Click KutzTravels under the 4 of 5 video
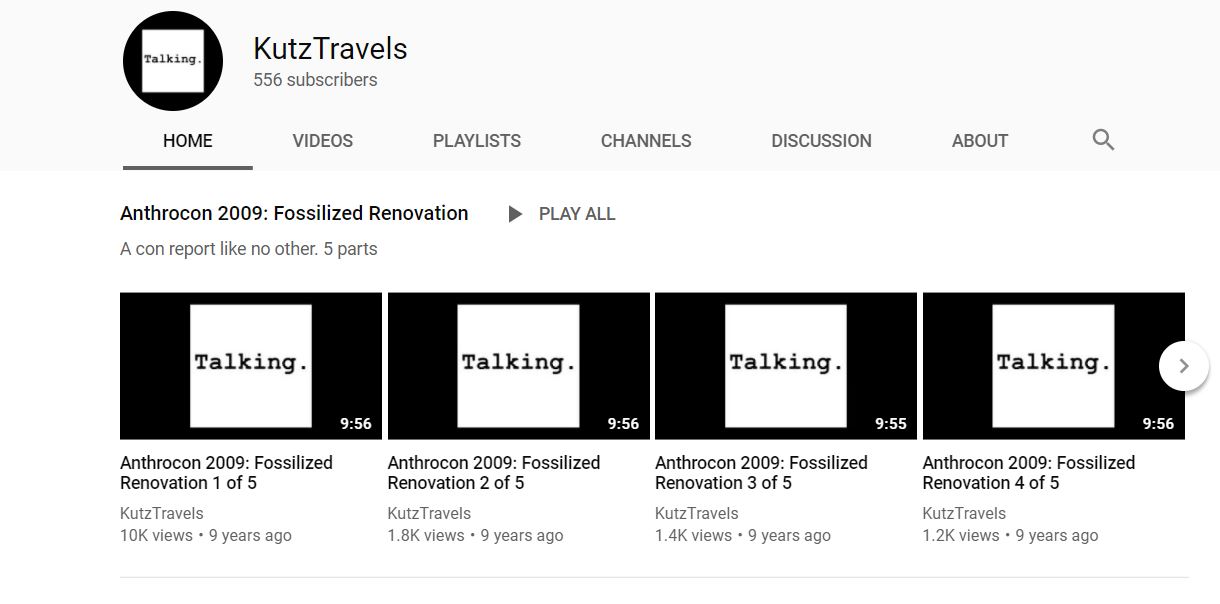The height and width of the screenshot is (604, 1220). 964,513
